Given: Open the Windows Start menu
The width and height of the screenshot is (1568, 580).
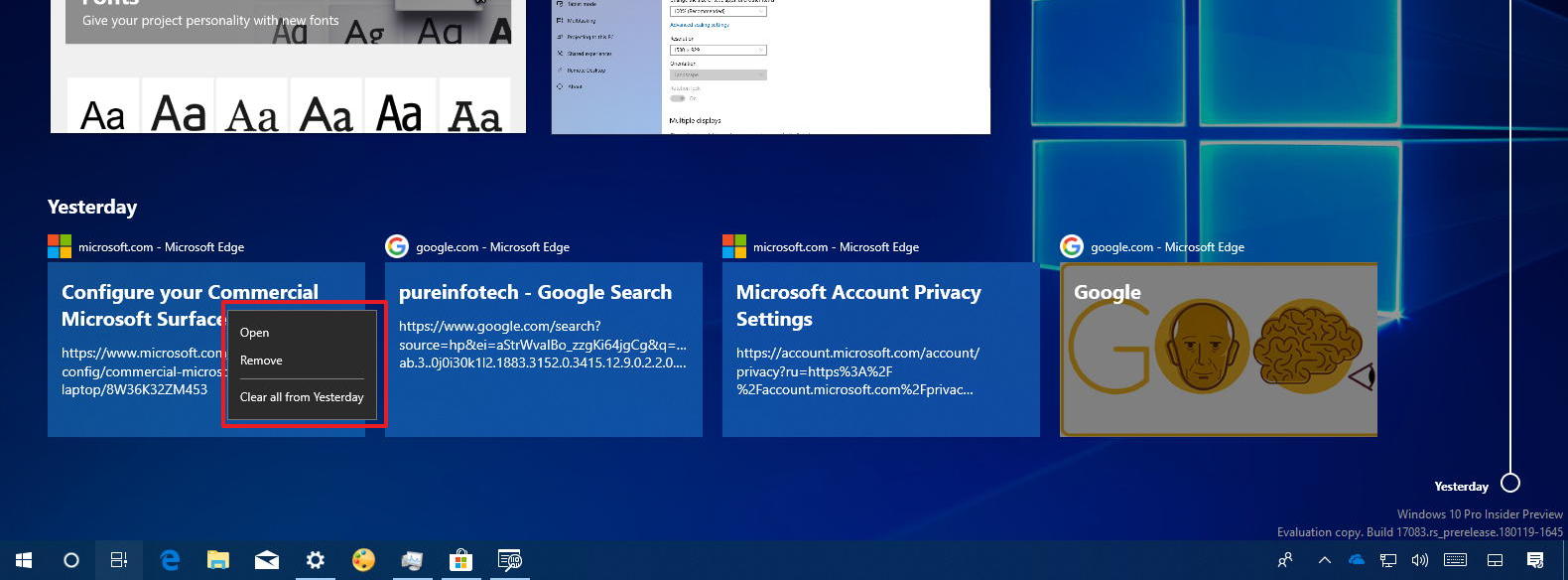Looking at the screenshot, I should pos(24,560).
